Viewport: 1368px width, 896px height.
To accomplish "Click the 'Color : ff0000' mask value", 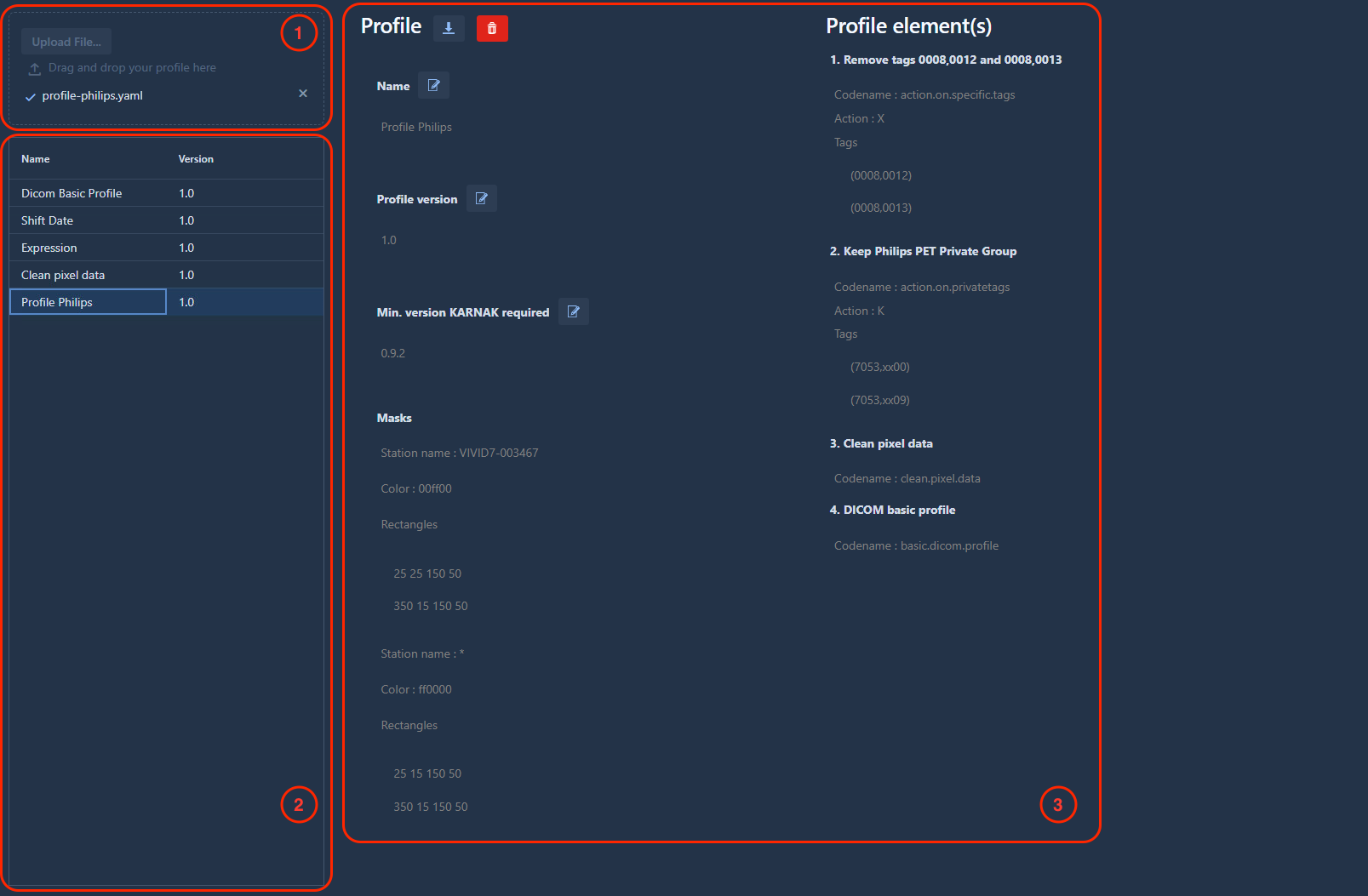I will tap(416, 689).
